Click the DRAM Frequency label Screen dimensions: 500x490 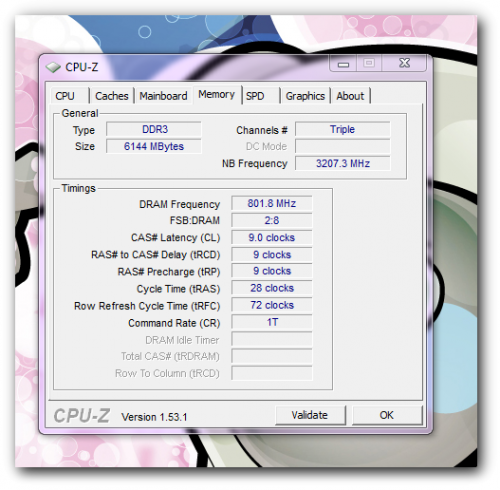point(179,204)
